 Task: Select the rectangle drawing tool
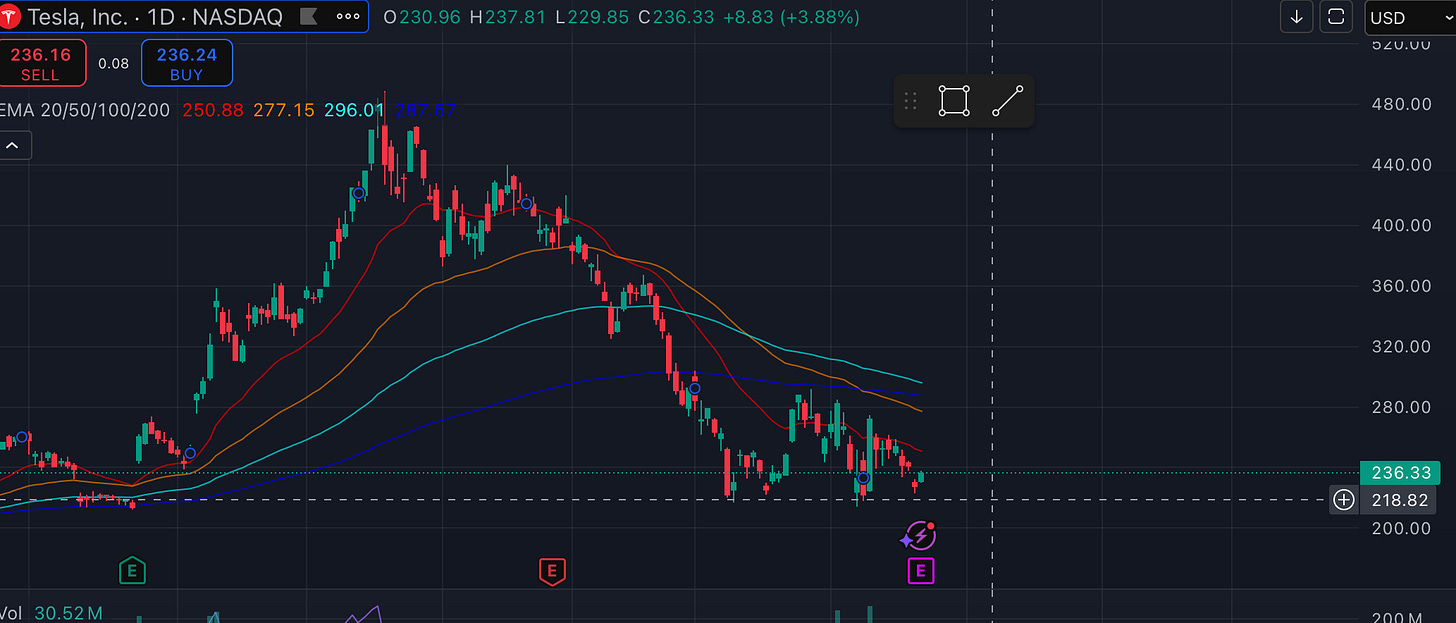click(x=954, y=101)
